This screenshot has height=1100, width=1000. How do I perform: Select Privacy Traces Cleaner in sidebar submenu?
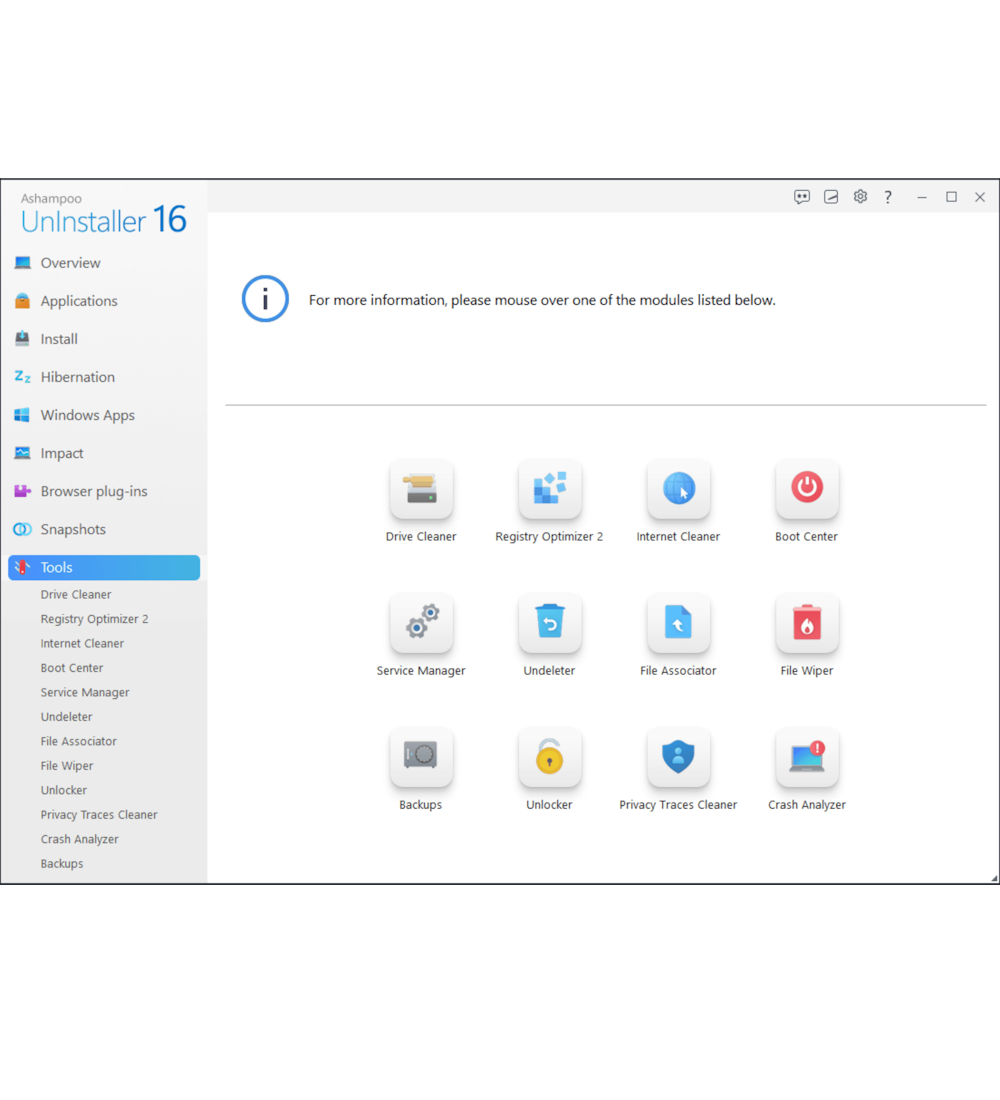[x=99, y=815]
